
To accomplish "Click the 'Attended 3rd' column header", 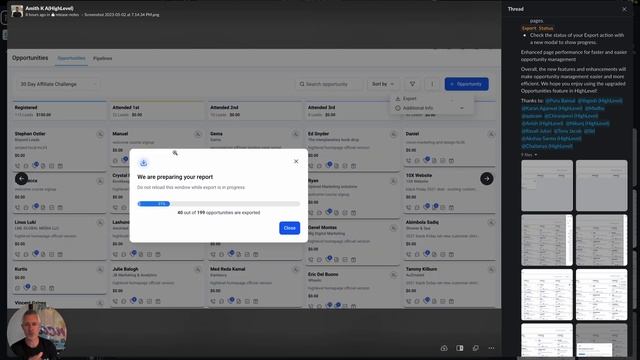I will [322, 108].
